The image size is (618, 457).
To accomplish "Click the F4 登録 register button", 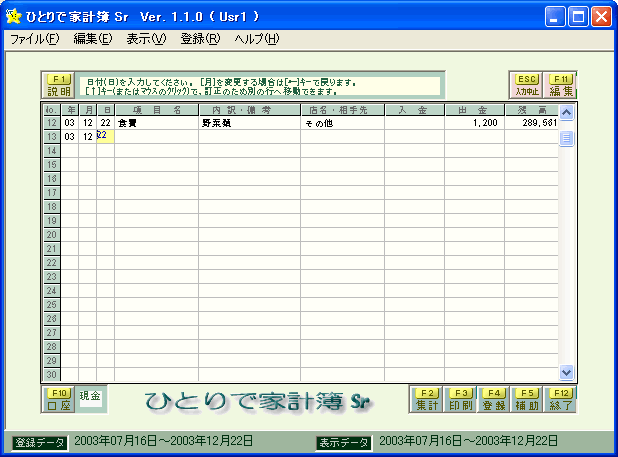I will tap(494, 400).
